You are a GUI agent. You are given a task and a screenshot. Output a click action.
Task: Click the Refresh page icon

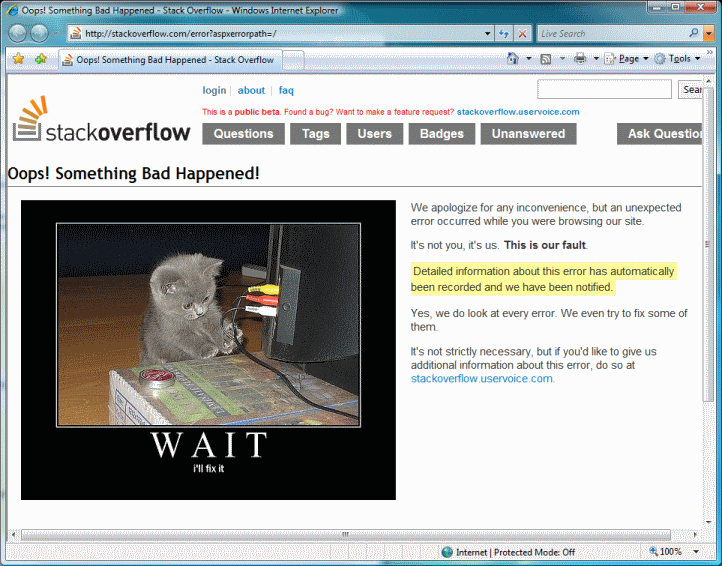pyautogui.click(x=504, y=34)
